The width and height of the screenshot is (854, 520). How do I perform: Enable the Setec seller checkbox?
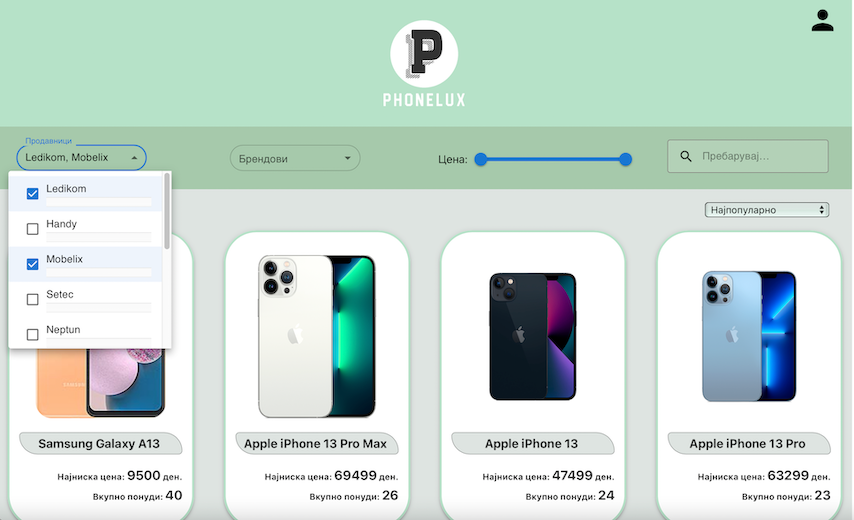(33, 299)
